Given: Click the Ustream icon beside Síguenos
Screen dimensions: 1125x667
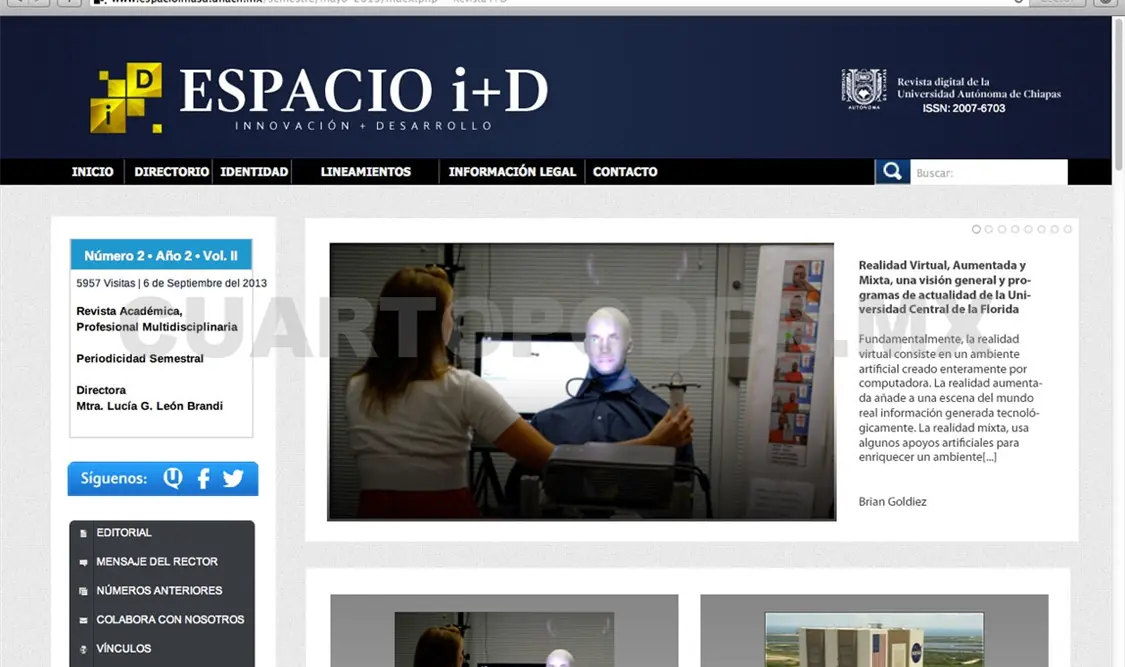Looking at the screenshot, I should [x=172, y=478].
